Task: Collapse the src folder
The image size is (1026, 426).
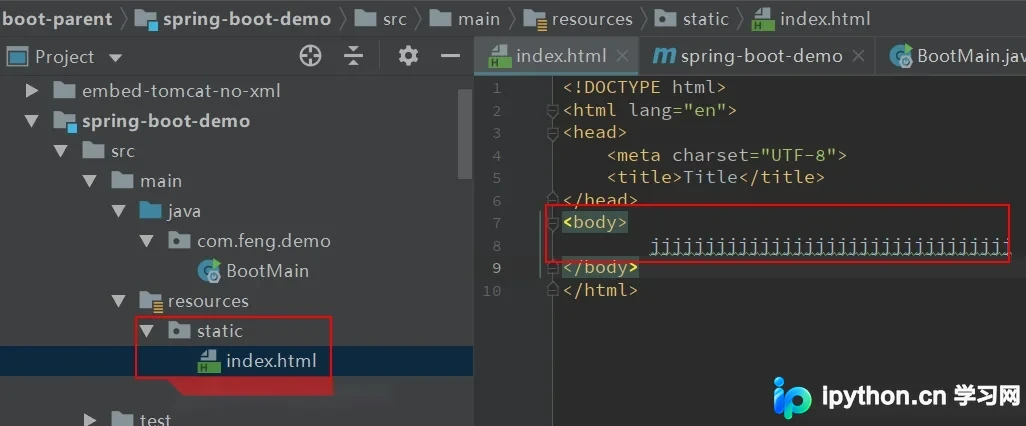Action: tap(61, 151)
